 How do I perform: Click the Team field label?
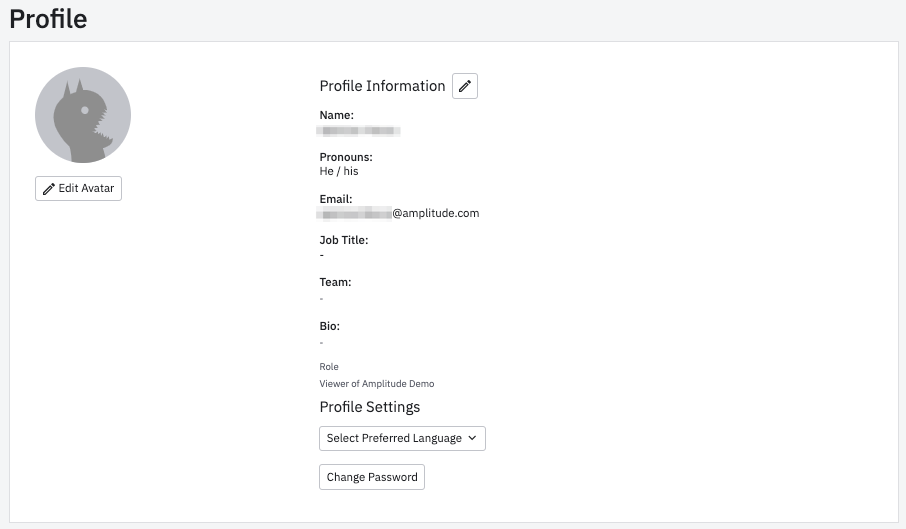(335, 282)
